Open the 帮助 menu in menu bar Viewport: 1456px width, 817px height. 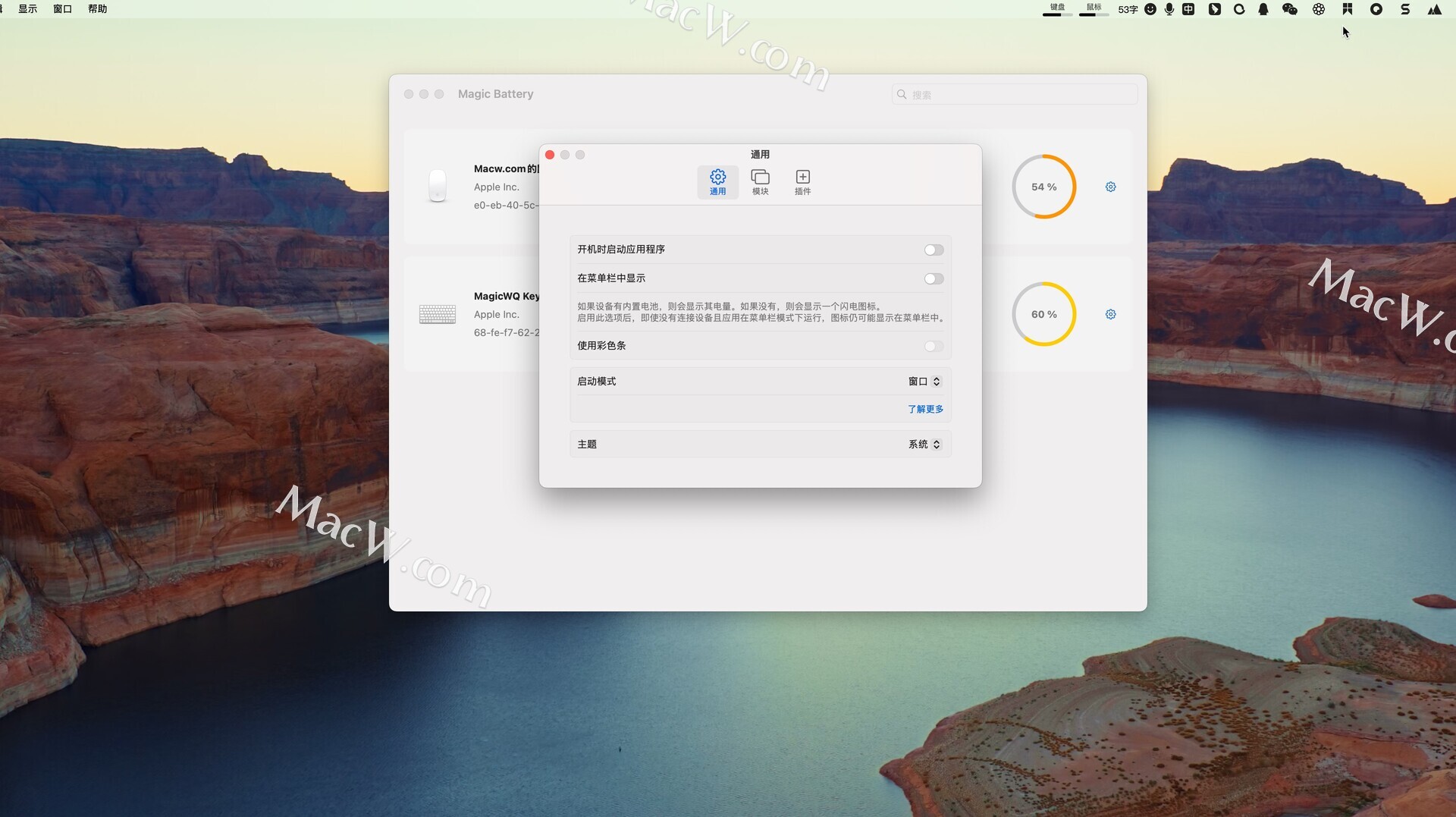click(x=97, y=9)
